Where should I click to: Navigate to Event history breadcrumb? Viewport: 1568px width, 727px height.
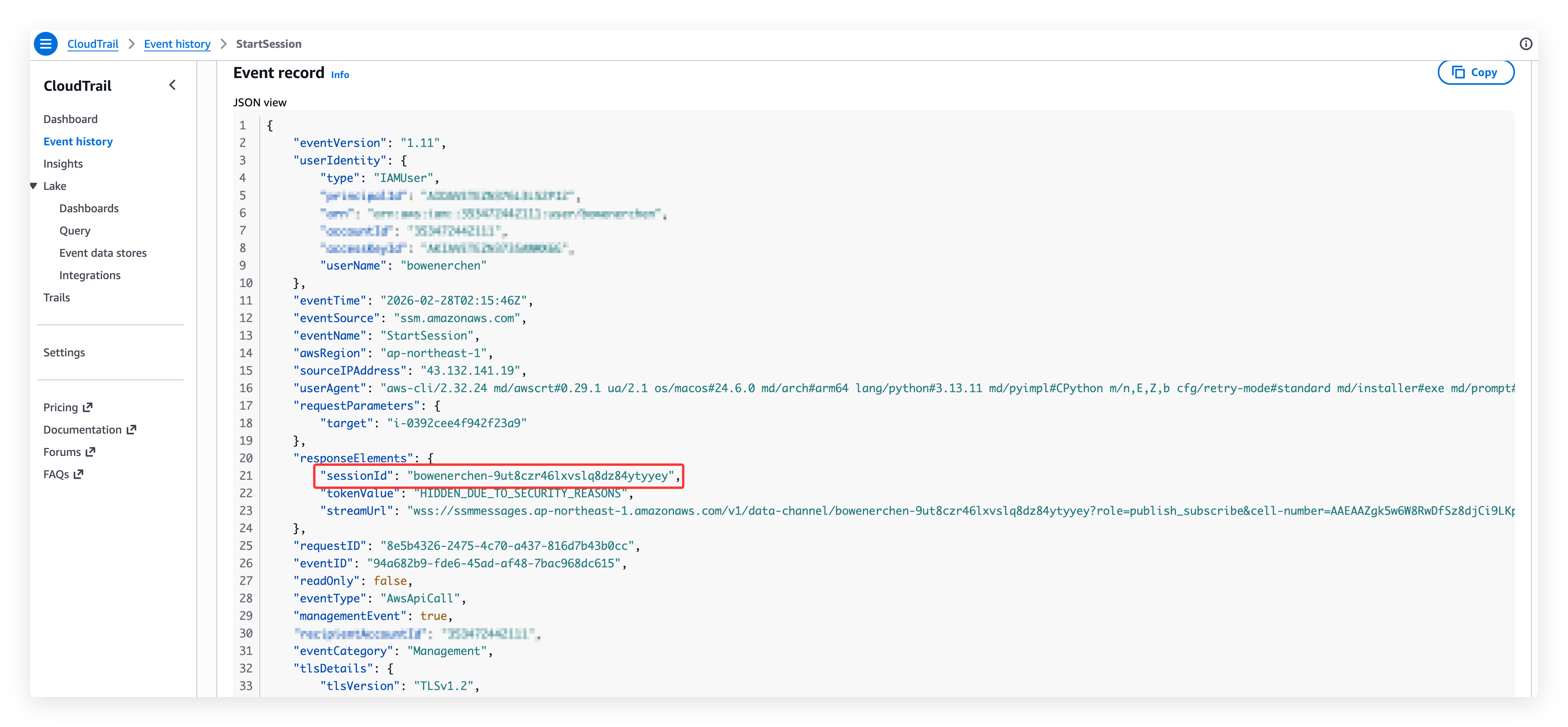177,44
